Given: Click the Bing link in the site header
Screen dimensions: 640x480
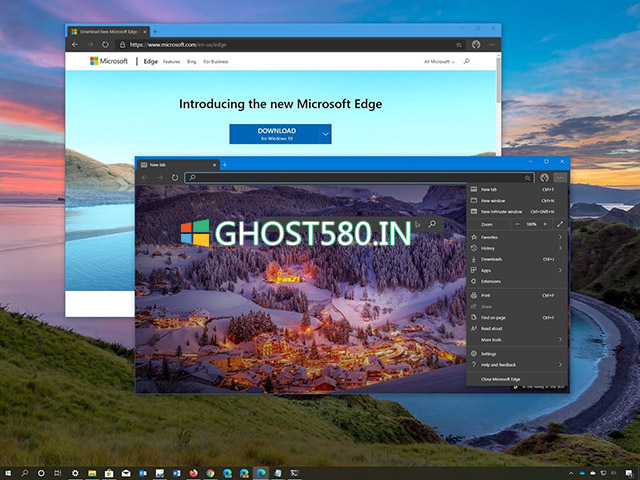Looking at the screenshot, I should (x=192, y=62).
